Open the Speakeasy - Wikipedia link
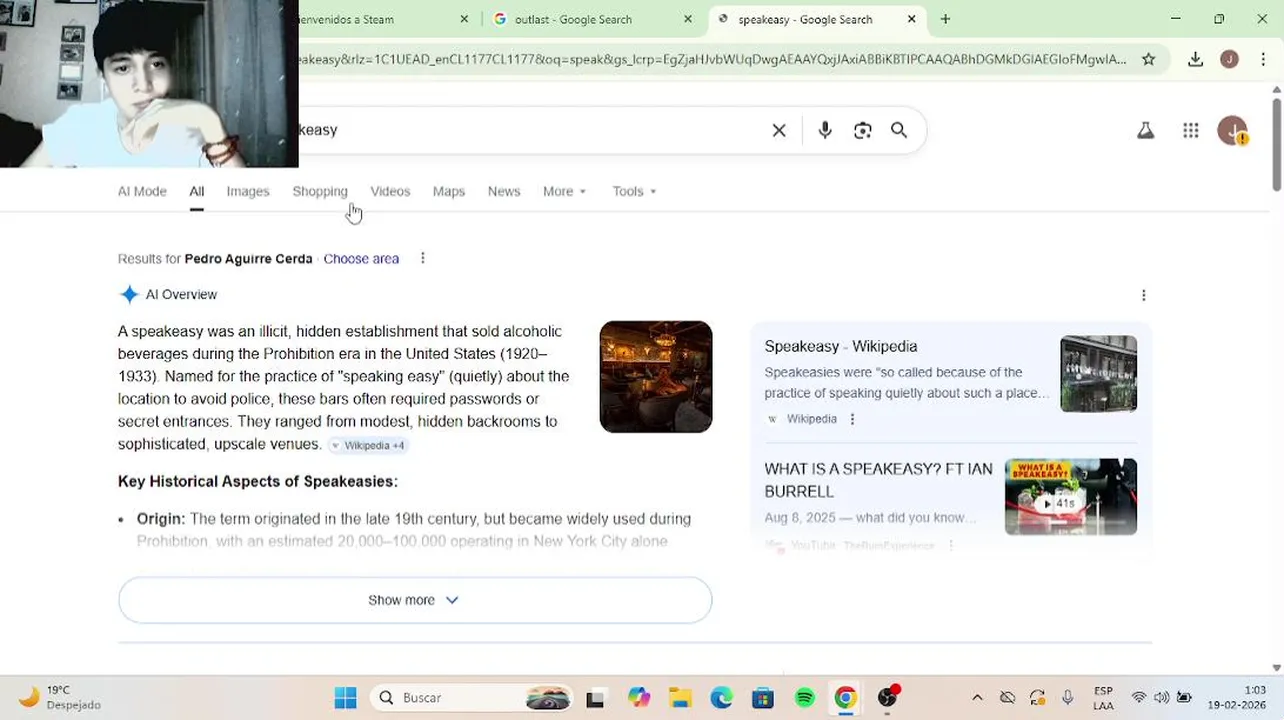1284x720 pixels. 841,346
